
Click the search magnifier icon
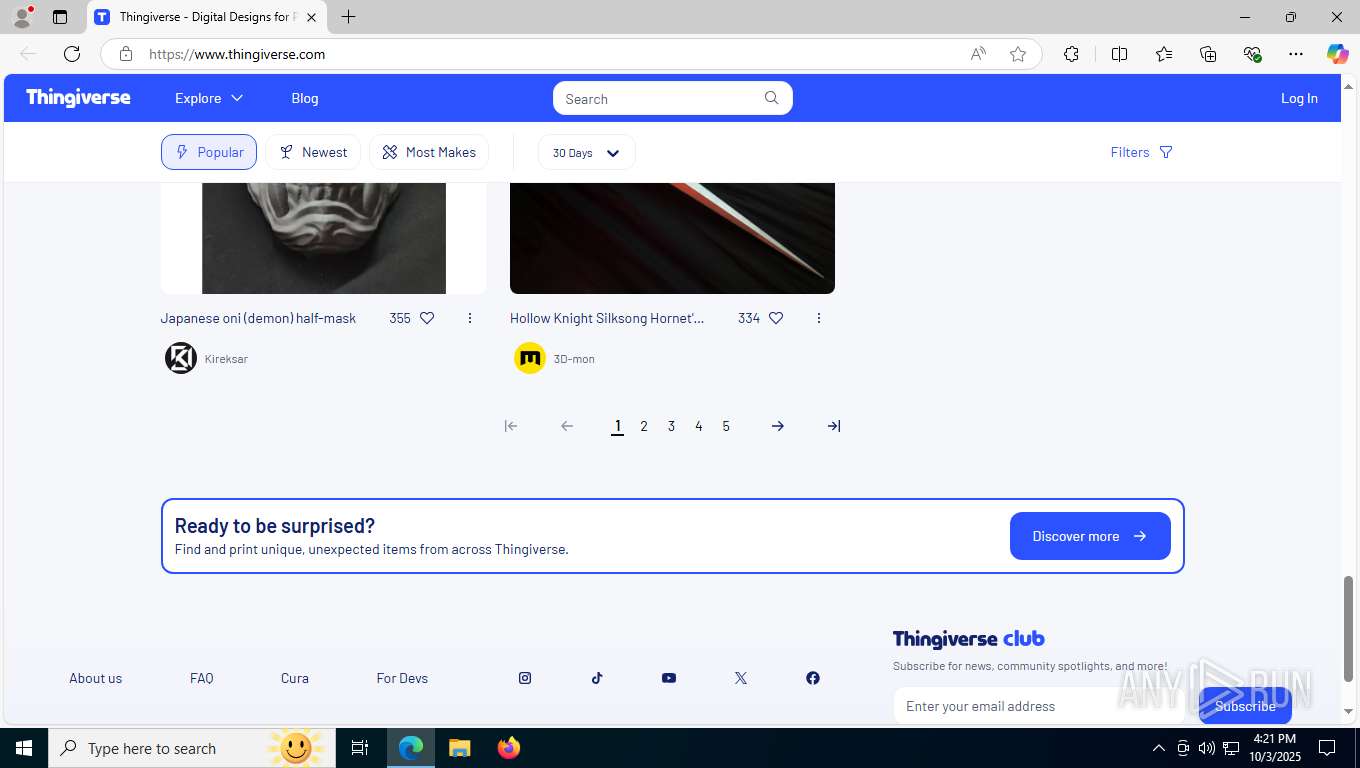pos(772,98)
